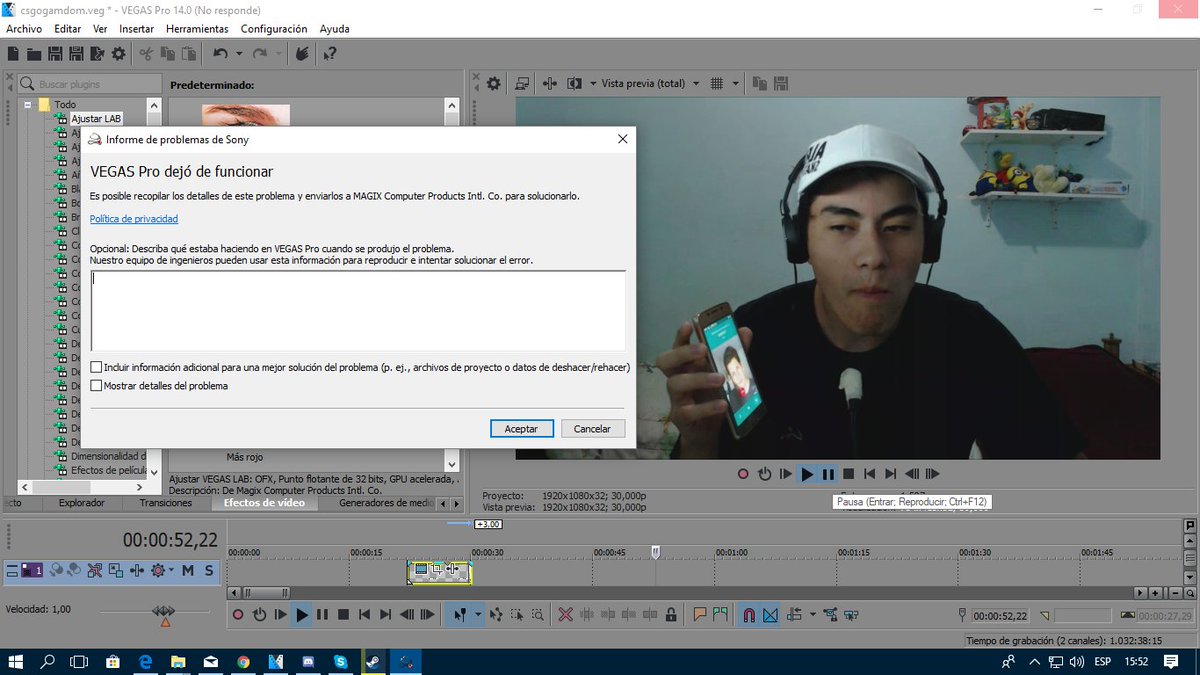The height and width of the screenshot is (675, 1200).
Task: Click the timeline Record button
Action: point(238,615)
